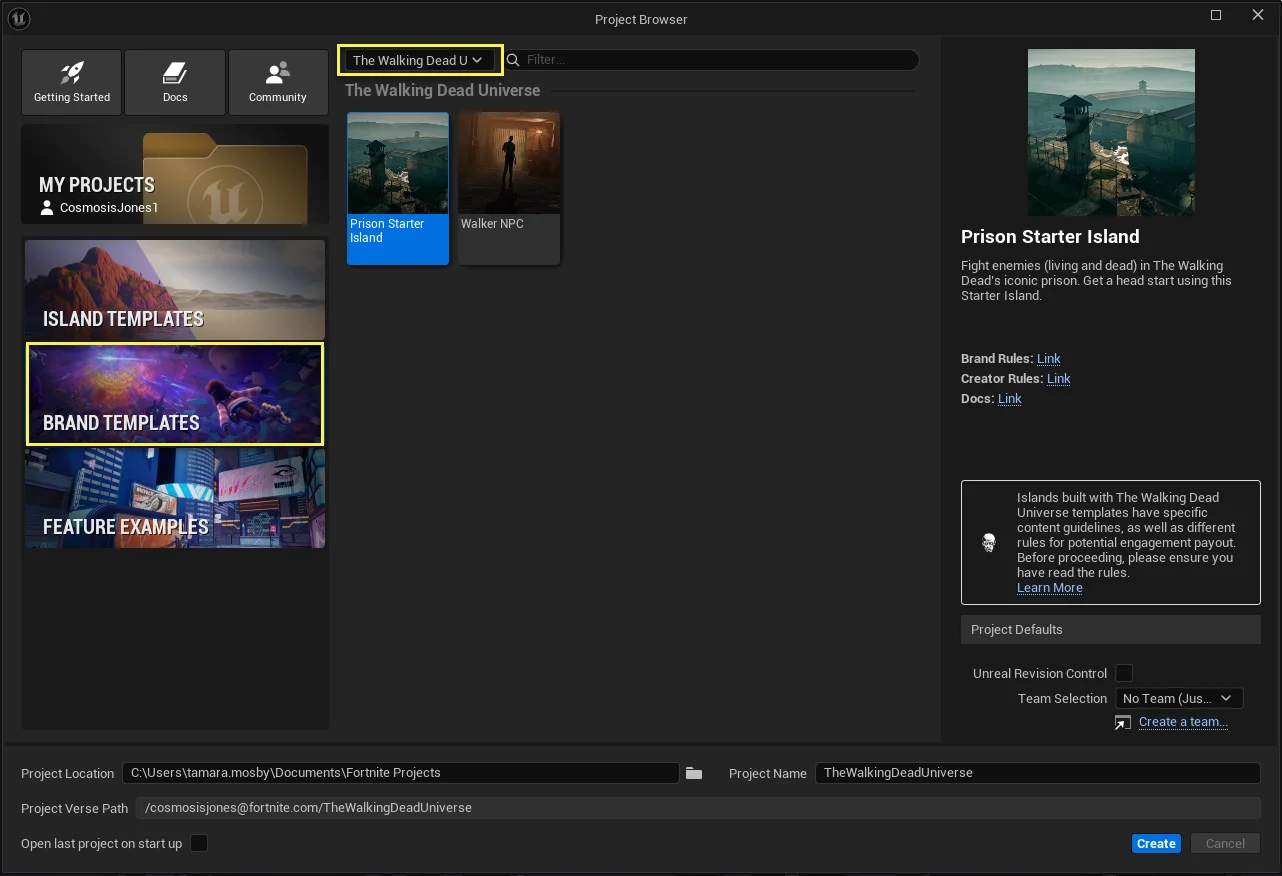
Task: Select the Feature Examples category
Action: tap(175, 498)
